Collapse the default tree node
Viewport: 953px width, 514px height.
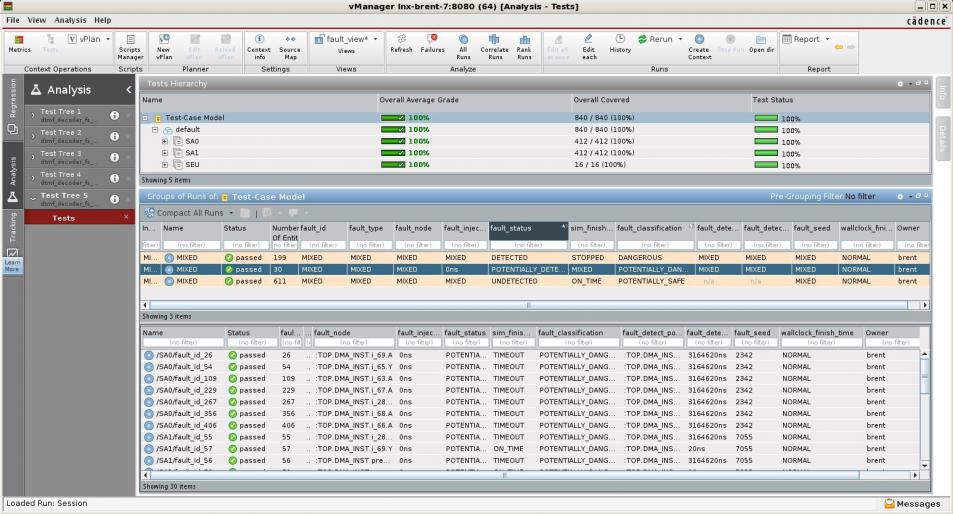click(155, 129)
